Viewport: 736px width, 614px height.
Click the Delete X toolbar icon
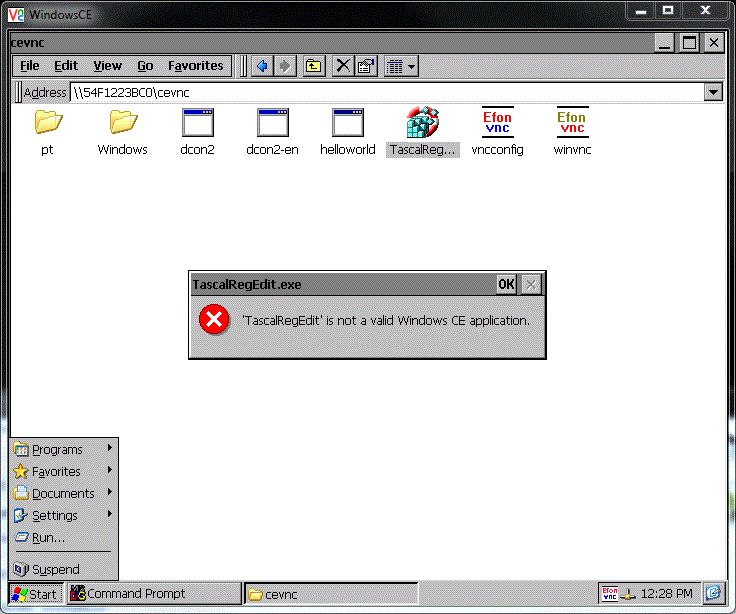(x=343, y=66)
